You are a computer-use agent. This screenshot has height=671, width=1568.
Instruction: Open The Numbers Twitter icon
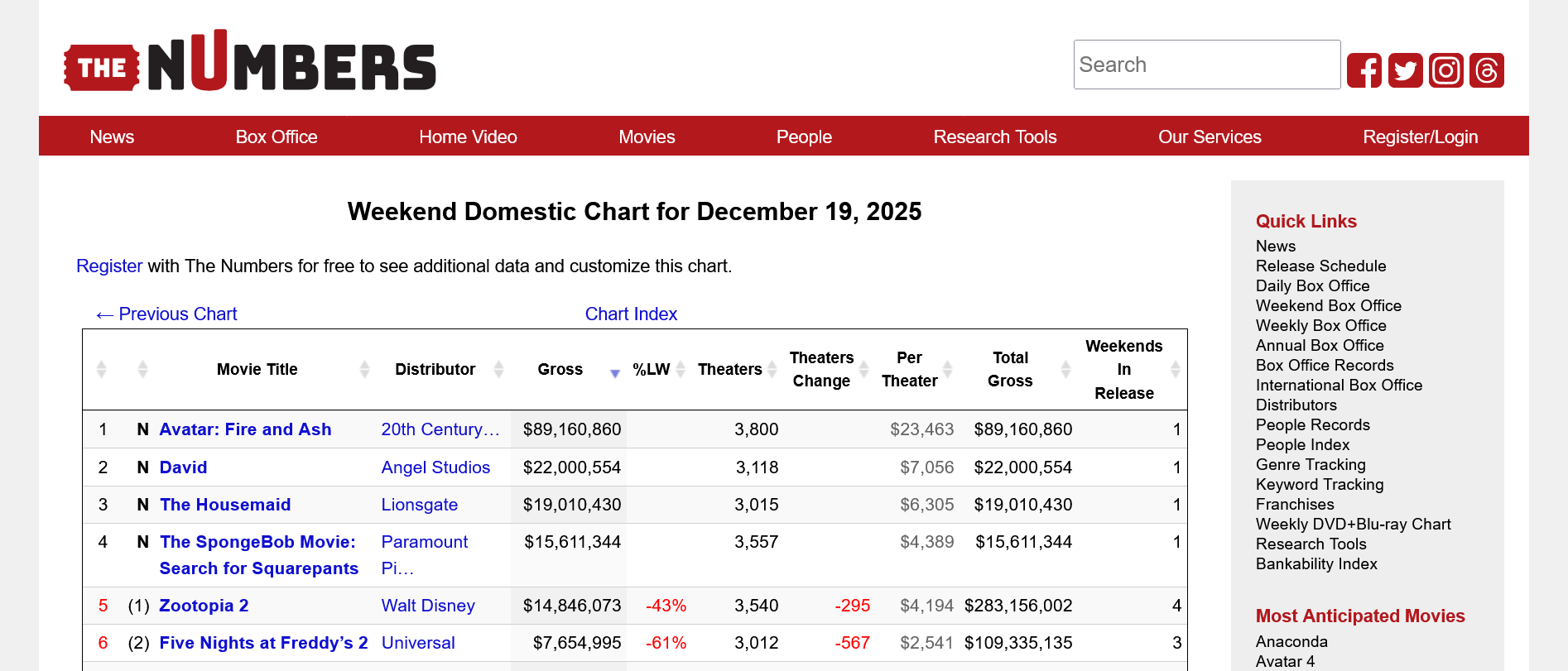pos(1405,70)
